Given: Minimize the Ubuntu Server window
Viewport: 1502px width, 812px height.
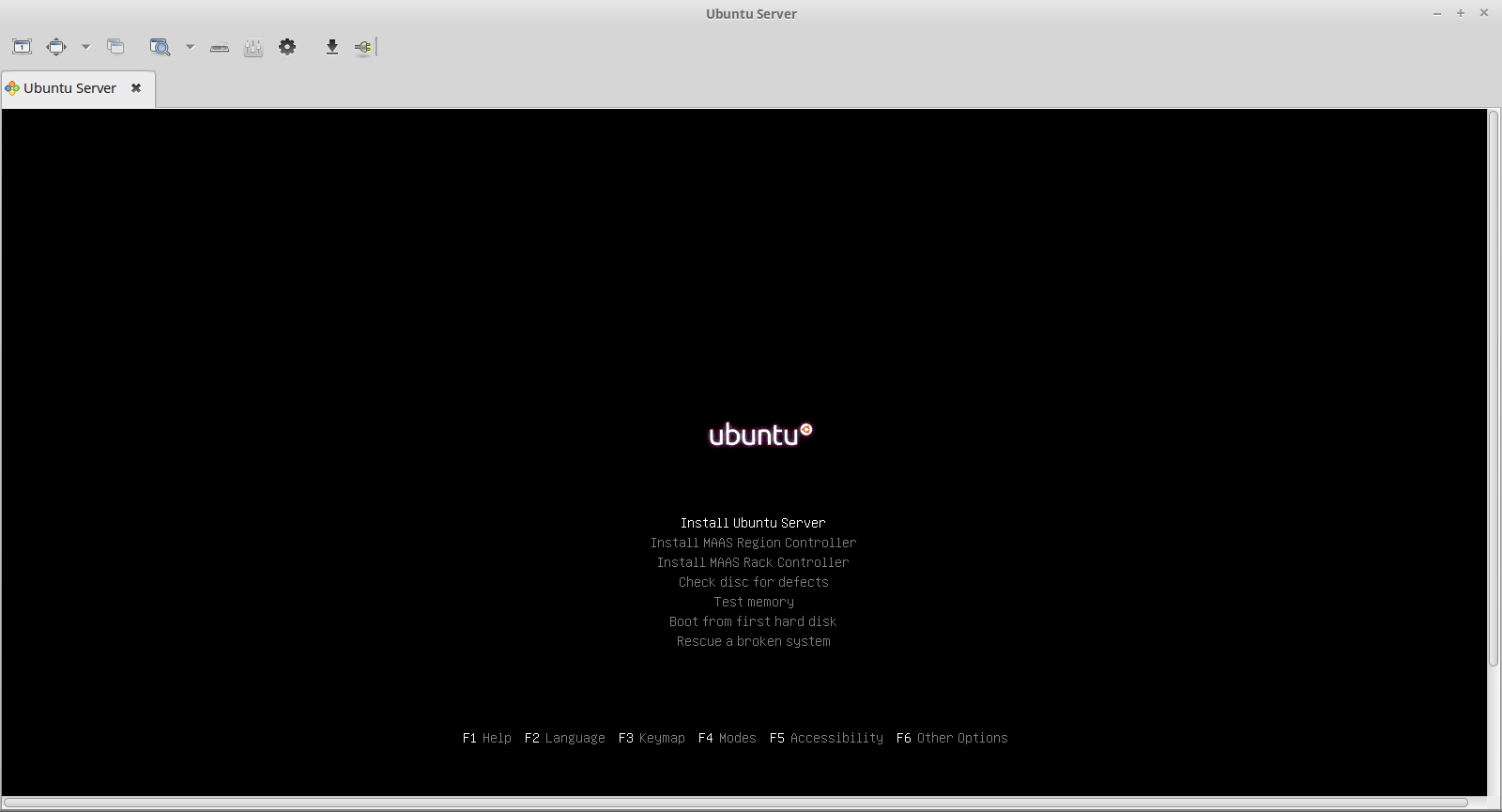Looking at the screenshot, I should 1437,13.
